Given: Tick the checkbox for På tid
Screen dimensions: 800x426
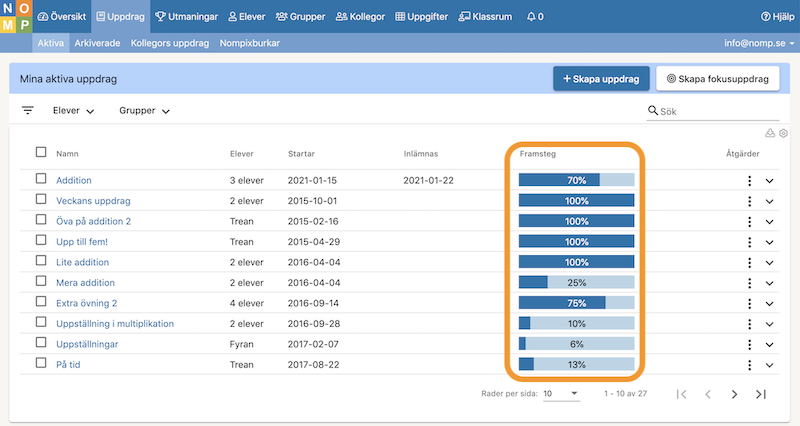Looking at the screenshot, I should pyautogui.click(x=41, y=363).
